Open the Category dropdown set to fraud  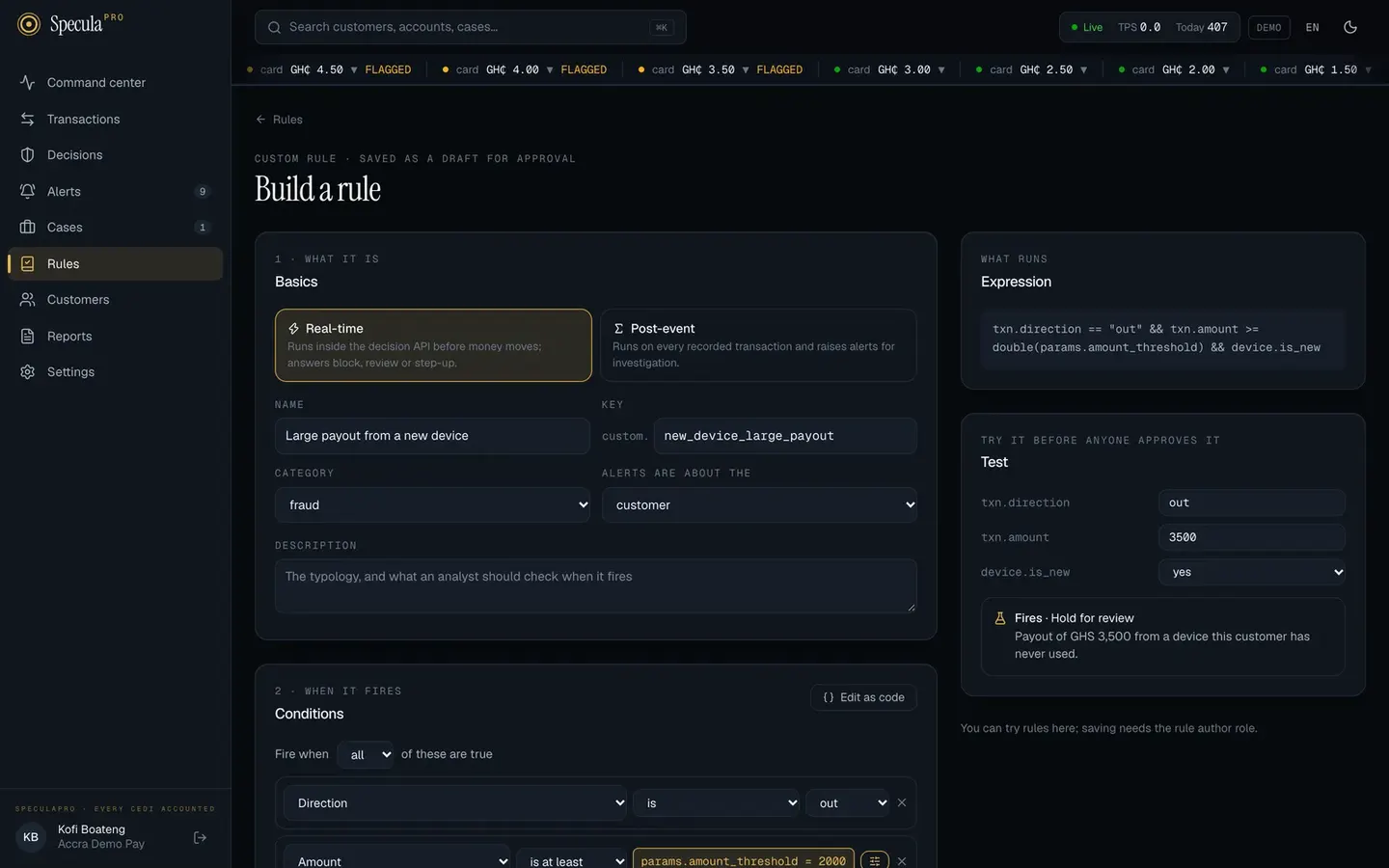click(432, 505)
